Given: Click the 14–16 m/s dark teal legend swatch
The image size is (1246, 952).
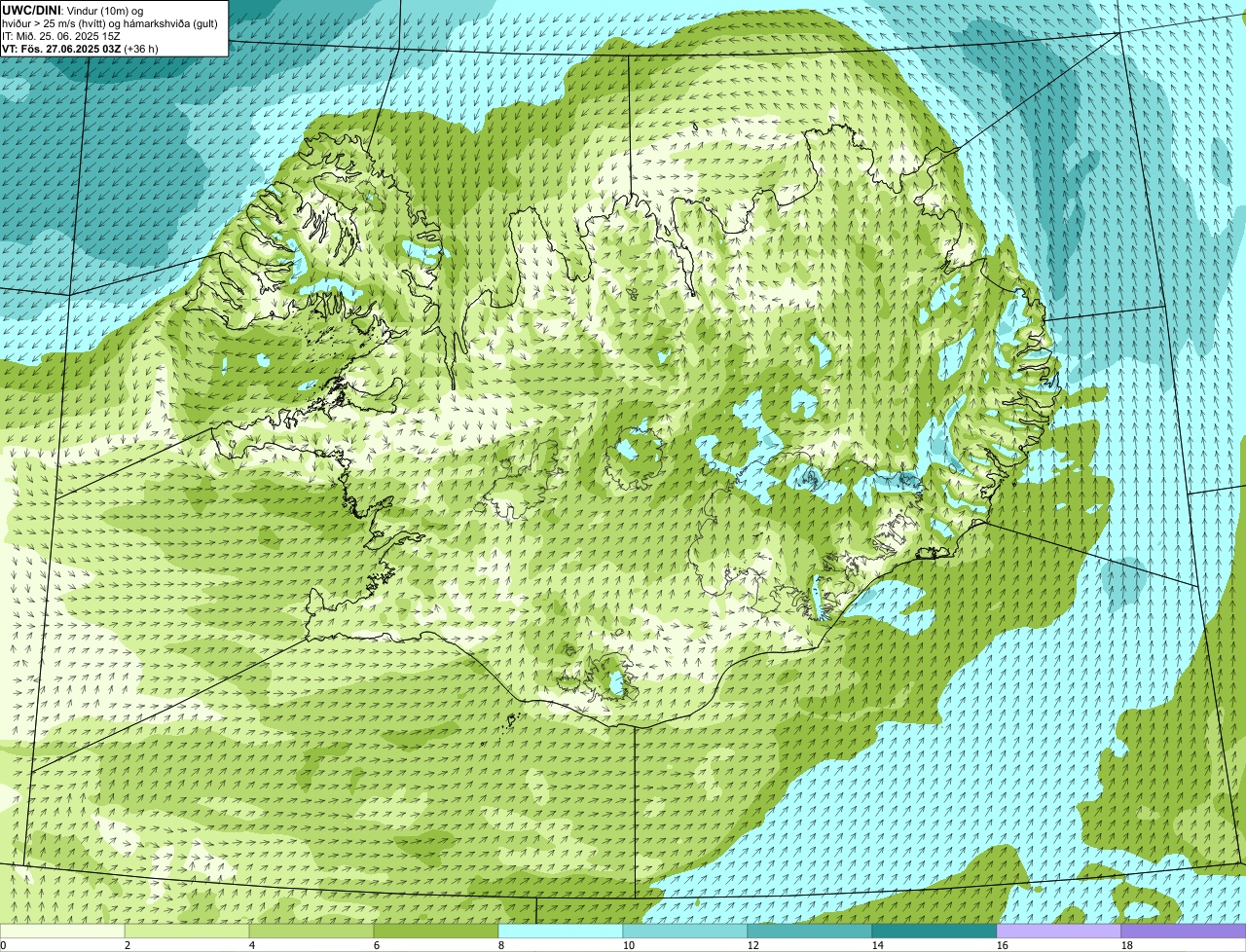Looking at the screenshot, I should click(934, 932).
